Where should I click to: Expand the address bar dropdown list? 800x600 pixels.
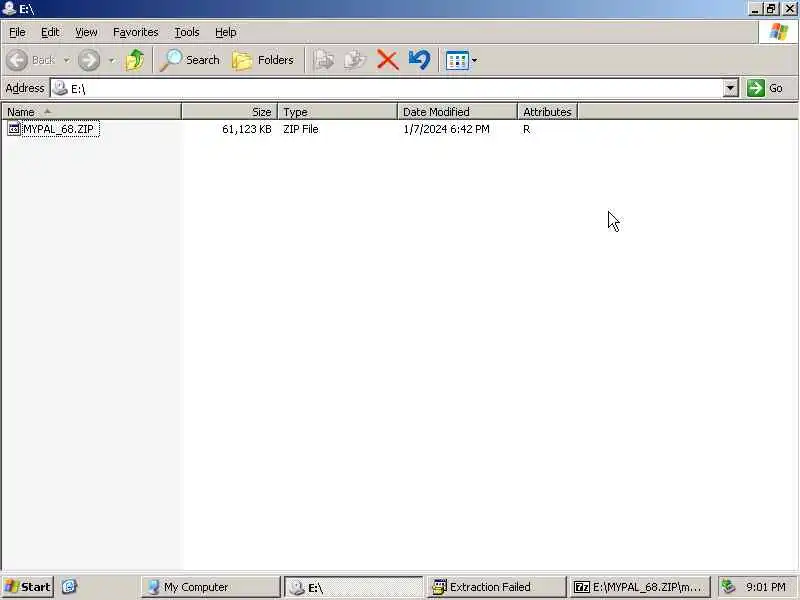point(731,88)
